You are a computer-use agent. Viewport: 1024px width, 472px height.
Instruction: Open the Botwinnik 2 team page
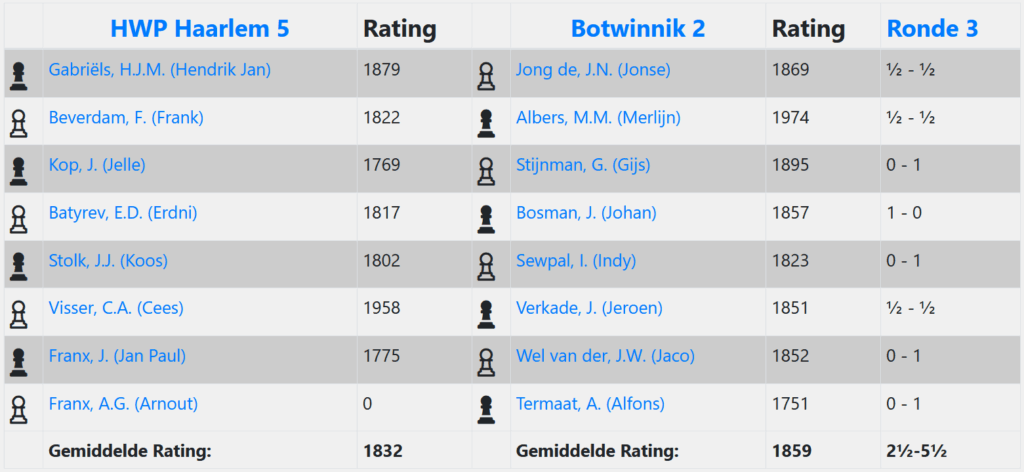637,29
